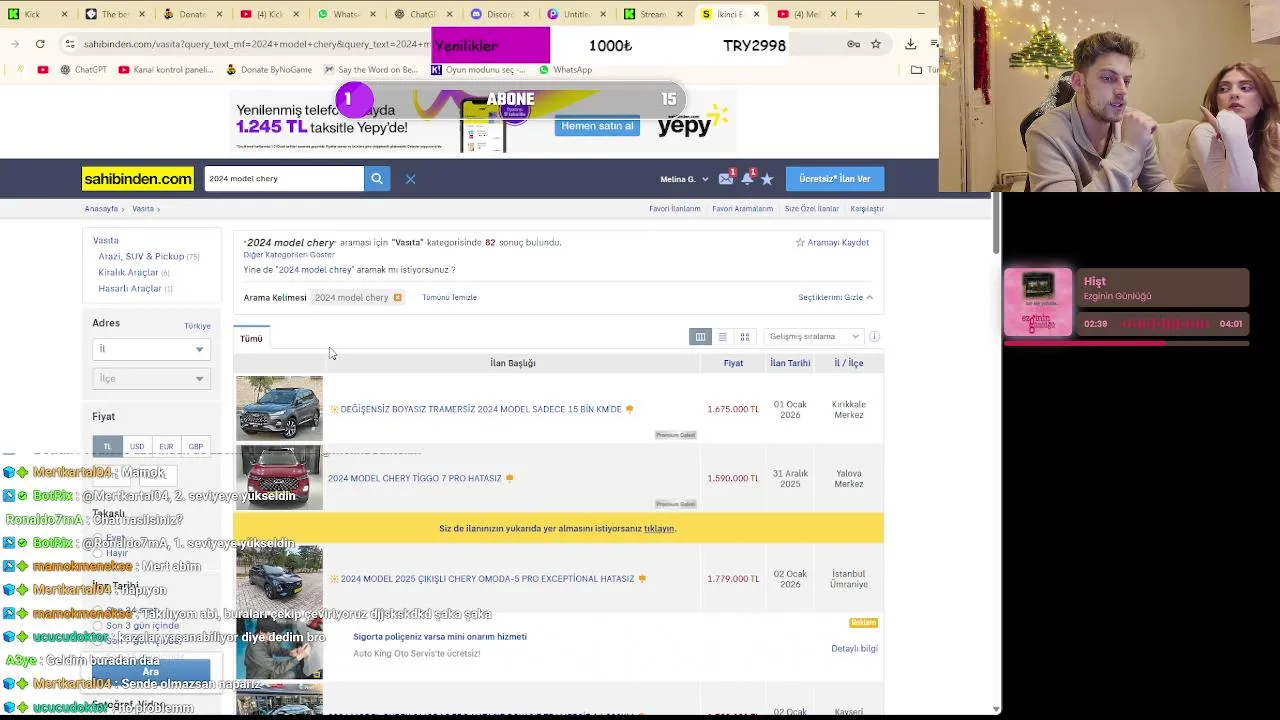Click browser address bar URL
The height and width of the screenshot is (720, 1280).
255,44
